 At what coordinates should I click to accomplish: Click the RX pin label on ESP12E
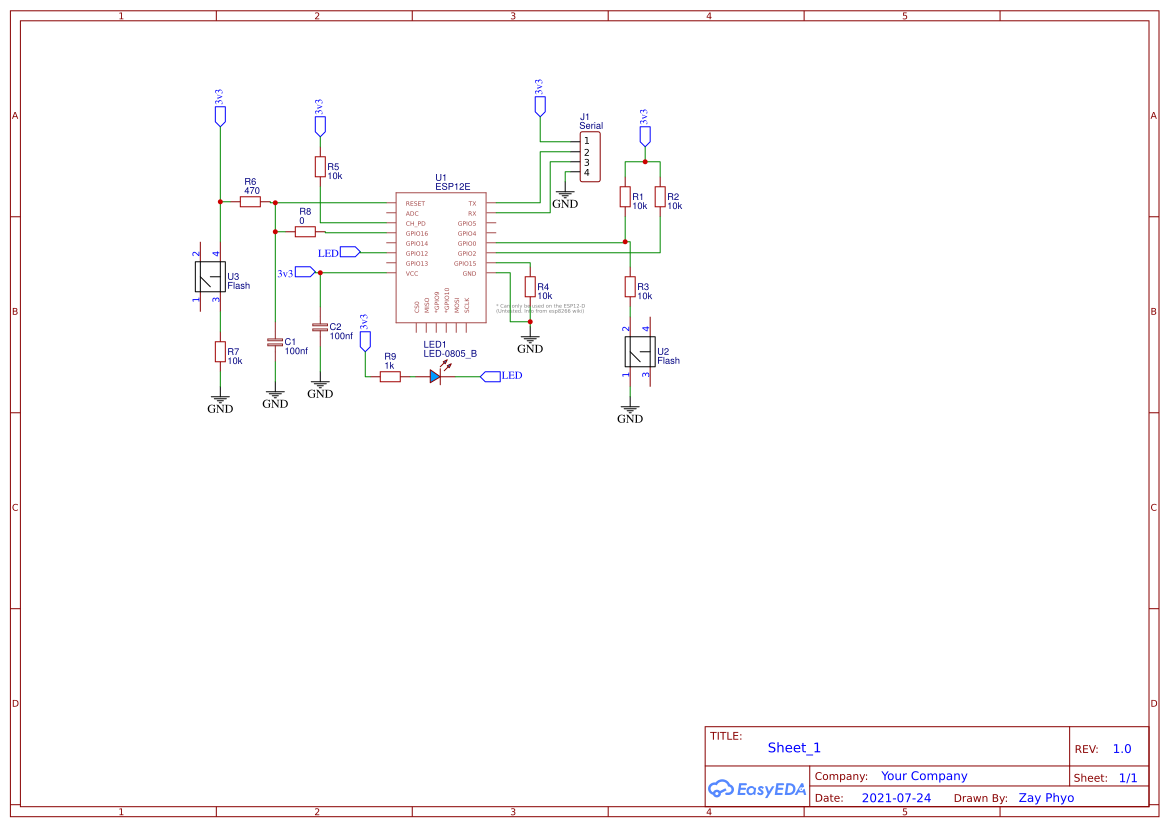click(x=472, y=214)
